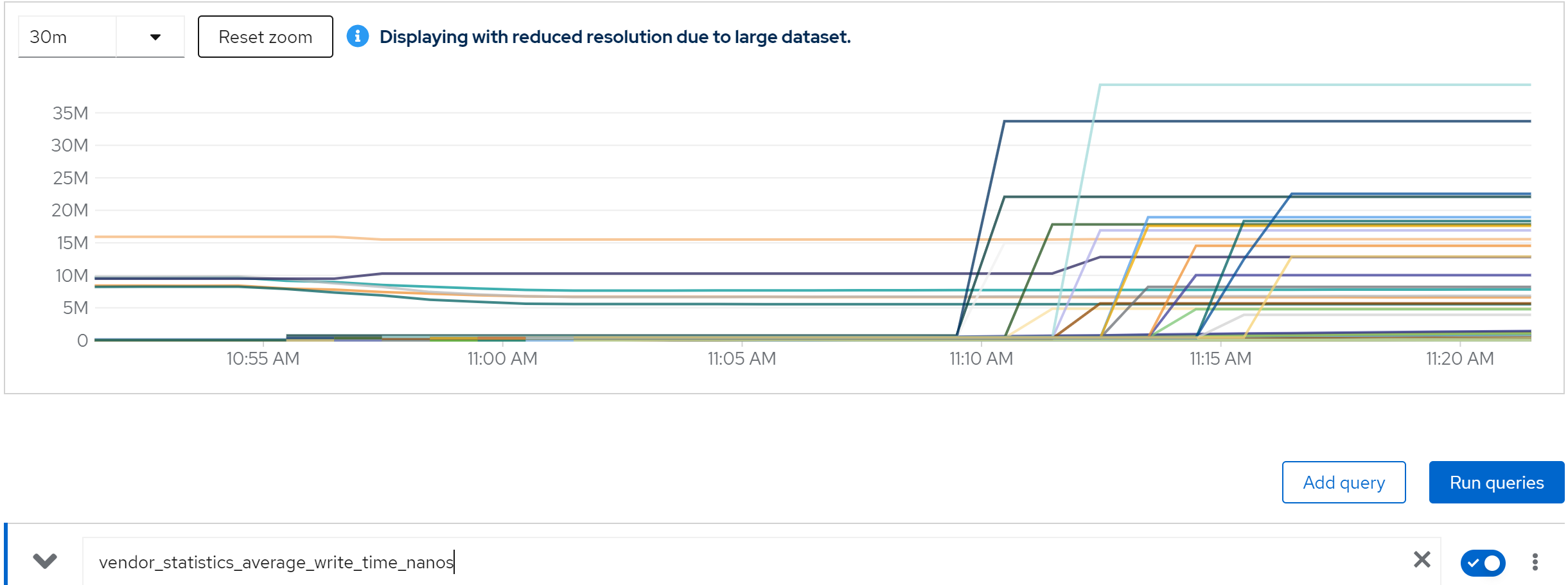Click the 11:20 AM time axis label
The height and width of the screenshot is (585, 1568).
point(1459,358)
